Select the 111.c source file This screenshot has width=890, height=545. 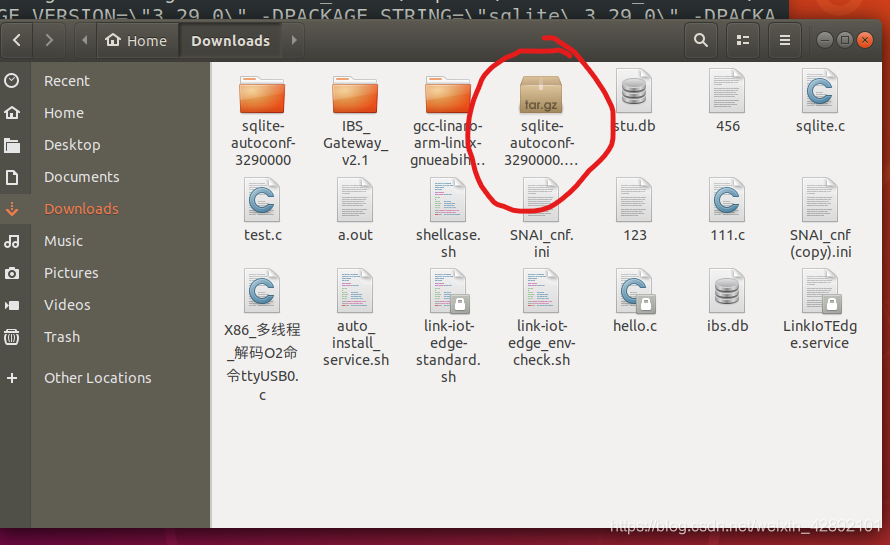pyautogui.click(x=727, y=211)
